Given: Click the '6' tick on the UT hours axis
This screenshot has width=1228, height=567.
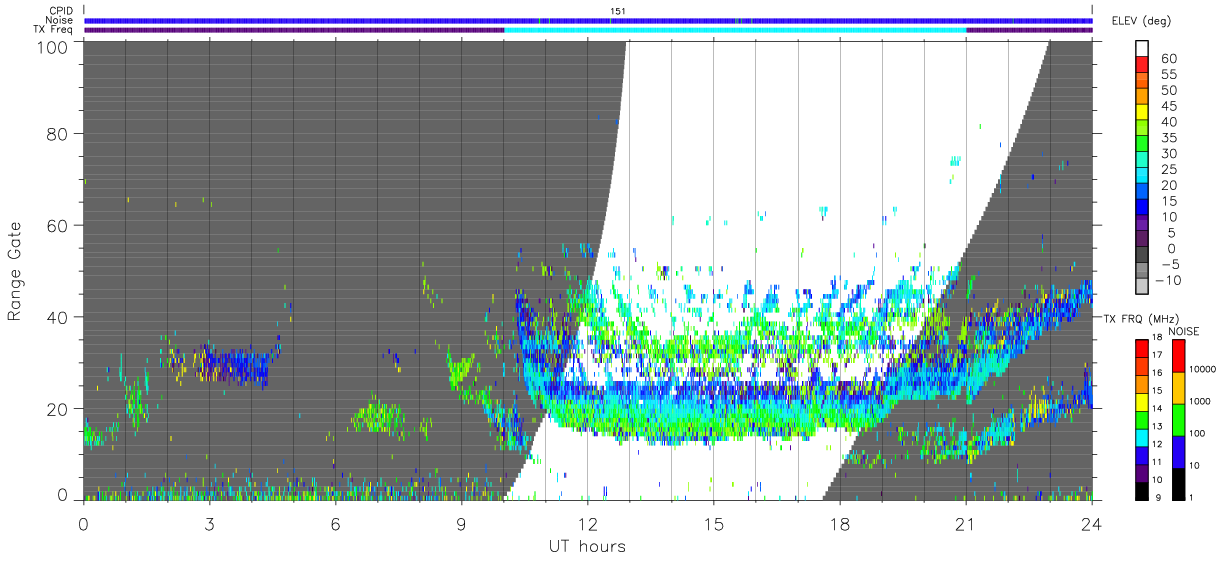Looking at the screenshot, I should pyautogui.click(x=335, y=523).
